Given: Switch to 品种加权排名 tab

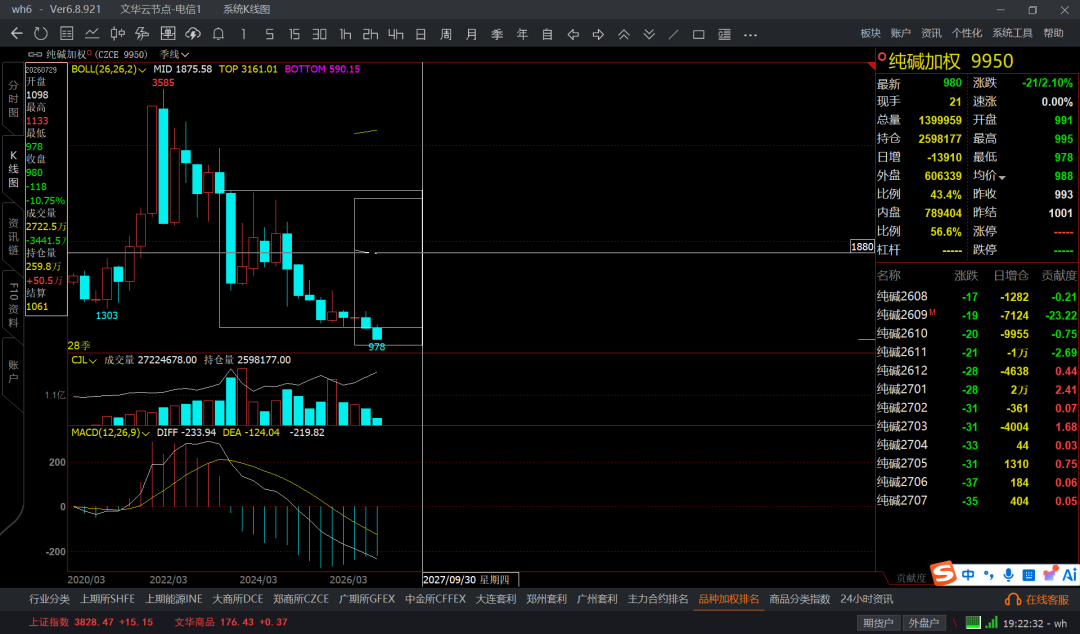Looking at the screenshot, I should click(x=729, y=599).
